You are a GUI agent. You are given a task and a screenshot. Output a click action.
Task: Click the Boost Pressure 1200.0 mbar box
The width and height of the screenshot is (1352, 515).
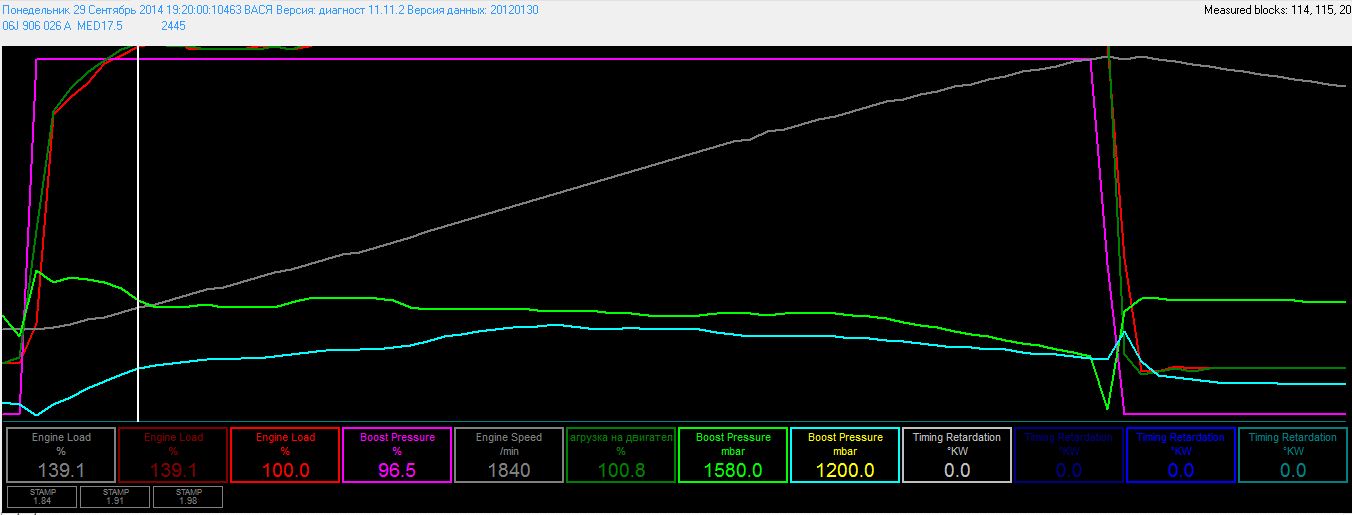pos(845,455)
